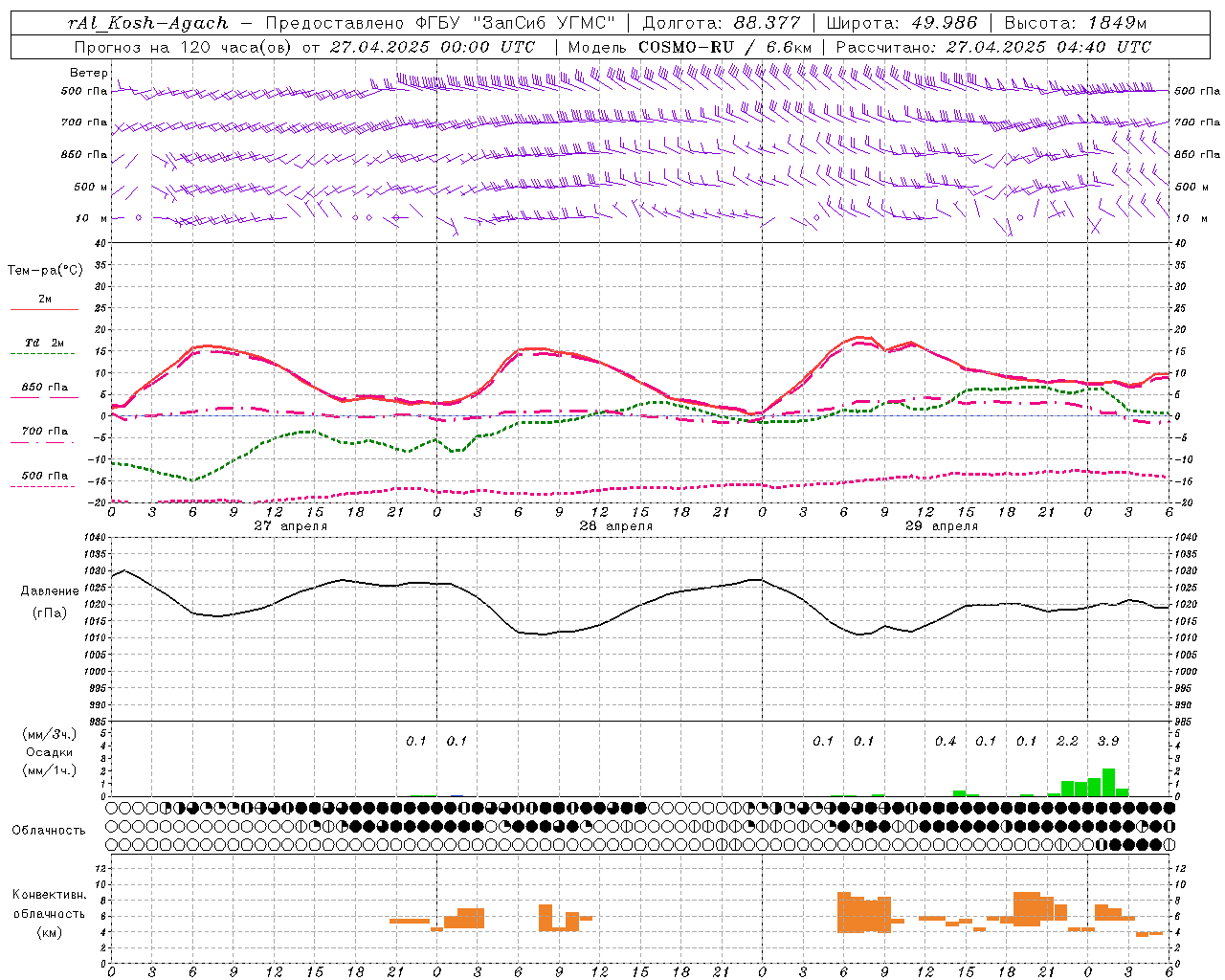Select the longitude value Долгота: 88.377
Viewport: 1225px width, 980px height.
click(722, 23)
